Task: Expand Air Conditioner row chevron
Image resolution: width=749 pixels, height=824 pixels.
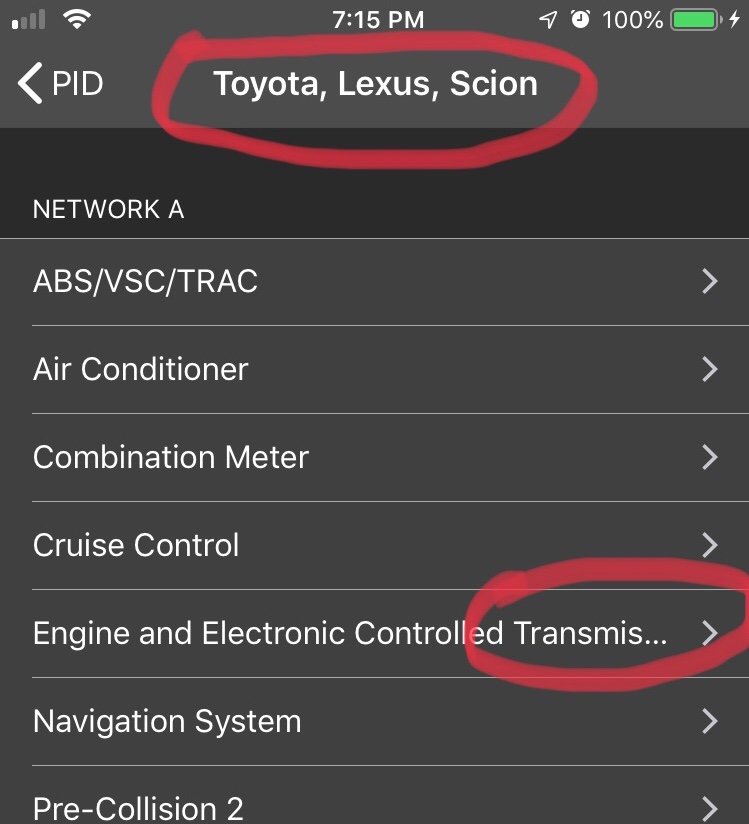Action: pos(710,369)
